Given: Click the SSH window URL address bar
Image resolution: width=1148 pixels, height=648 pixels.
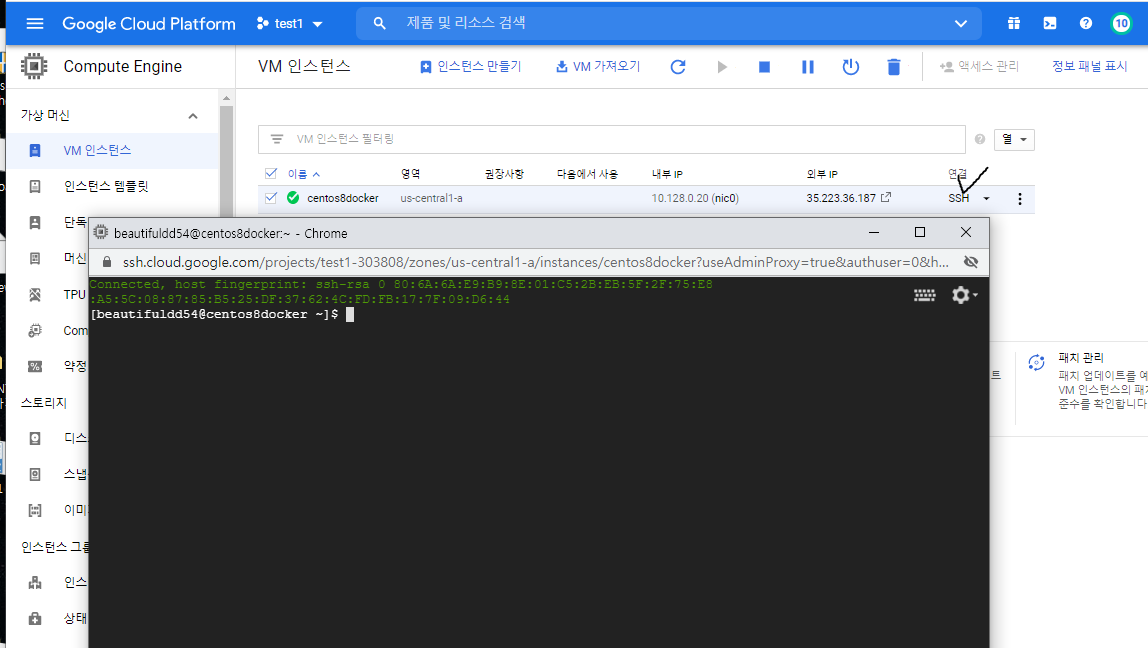Looking at the screenshot, I should (535, 262).
